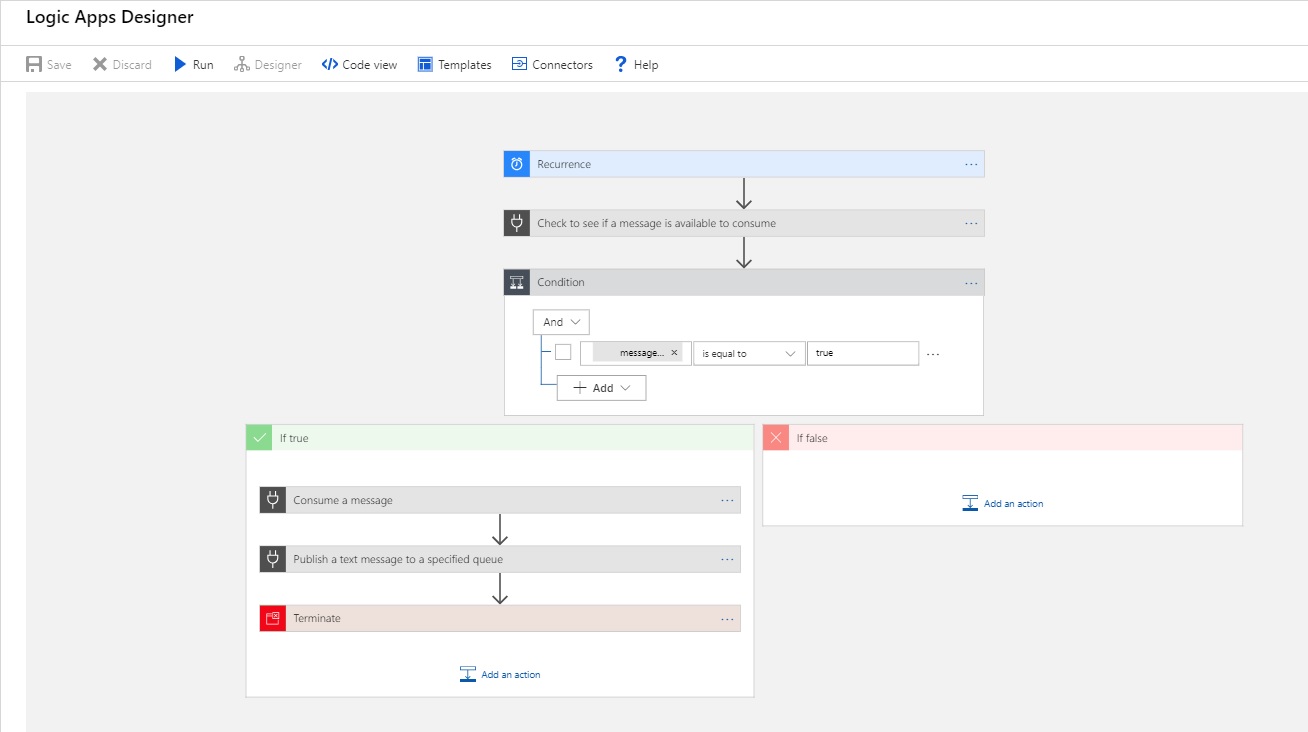Image resolution: width=1308 pixels, height=732 pixels.
Task: Open the Publish text message step ellipsis menu
Action: click(727, 559)
